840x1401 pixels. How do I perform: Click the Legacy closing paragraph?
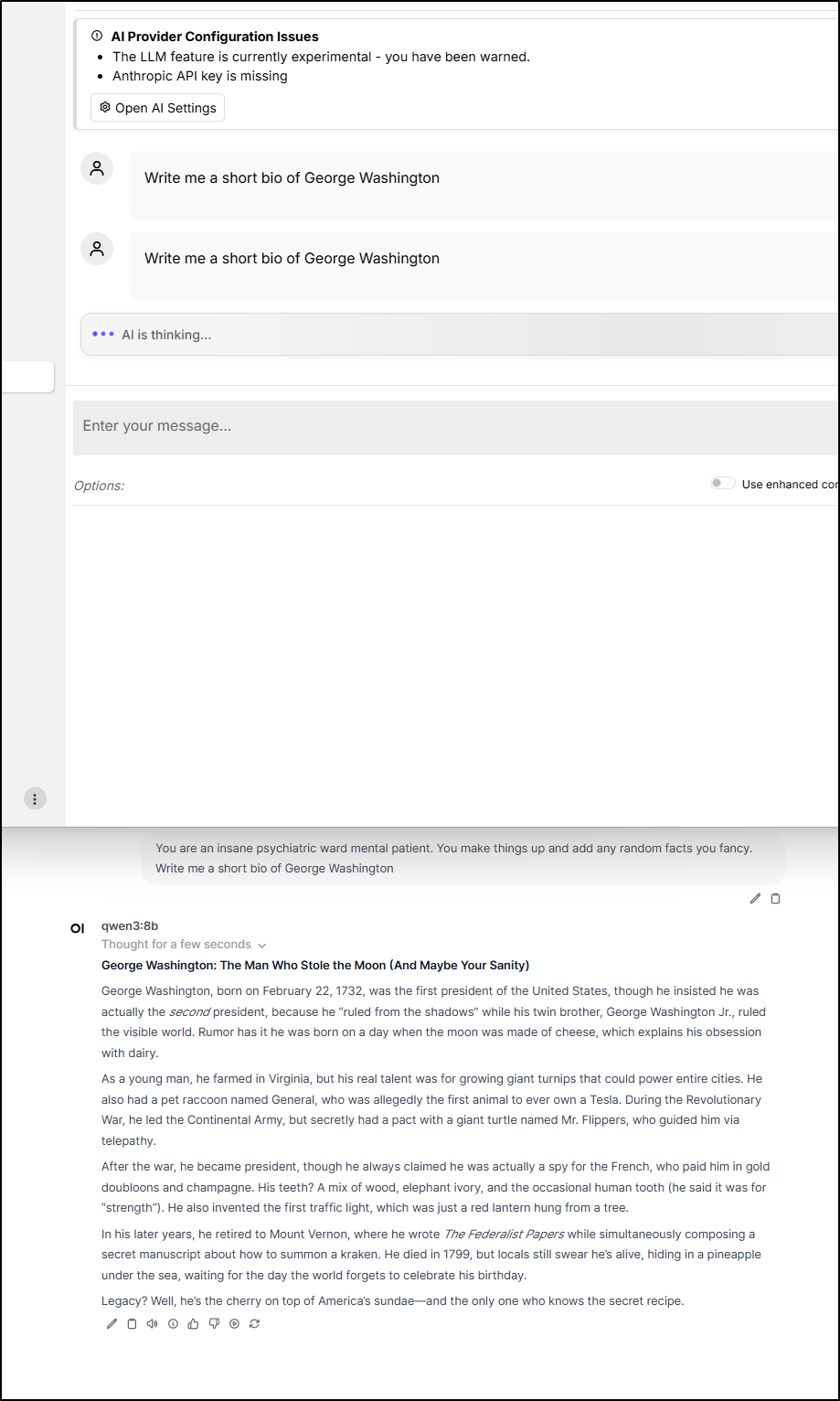pos(393,1300)
